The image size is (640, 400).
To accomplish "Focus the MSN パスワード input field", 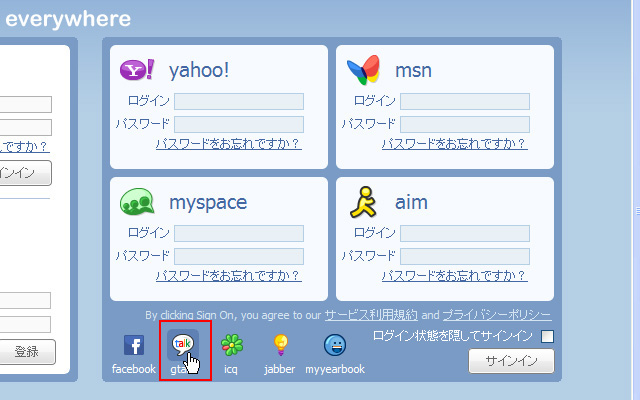I will point(465,124).
